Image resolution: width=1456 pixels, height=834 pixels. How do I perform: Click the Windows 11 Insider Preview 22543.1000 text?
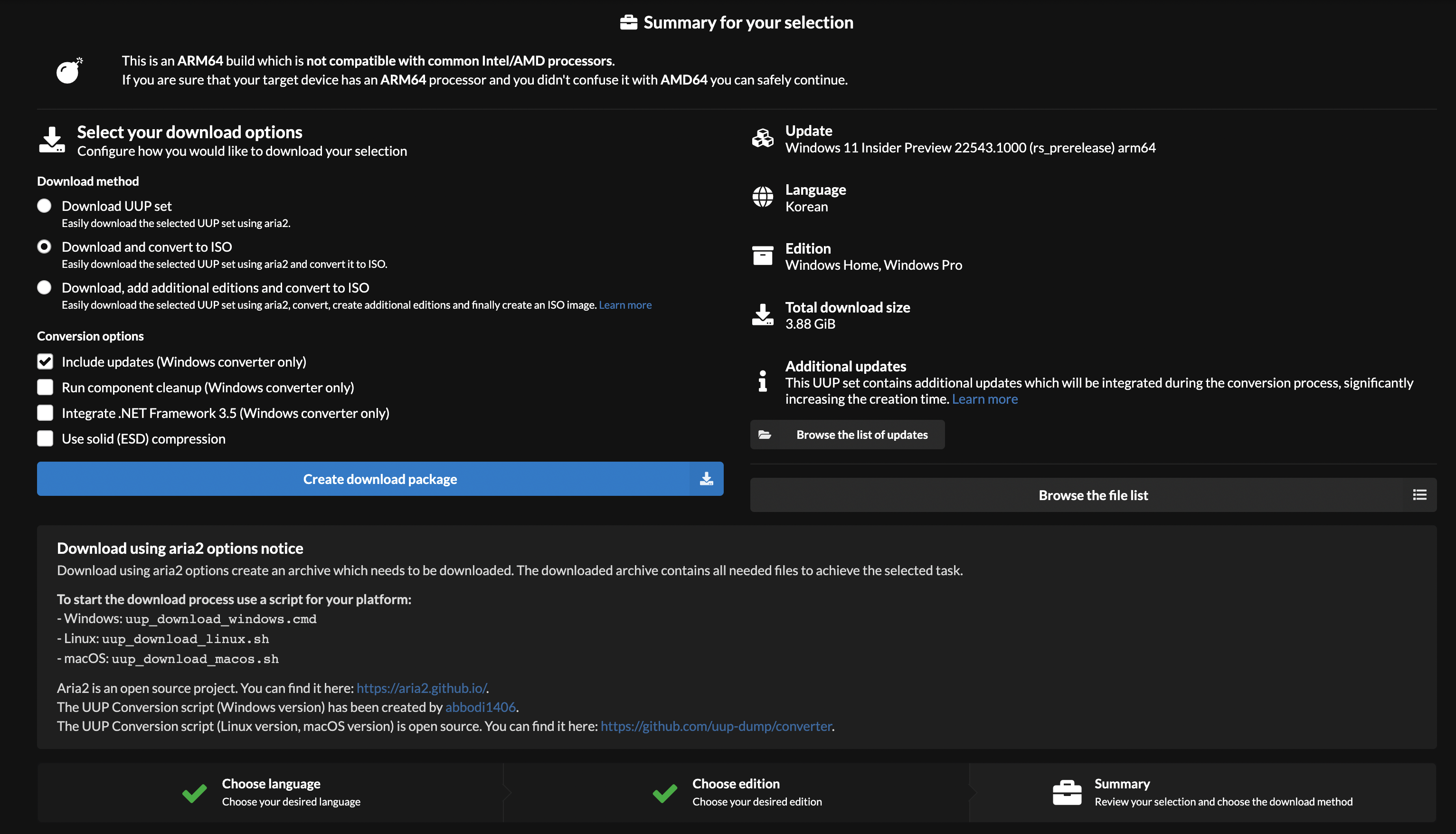[x=971, y=148]
